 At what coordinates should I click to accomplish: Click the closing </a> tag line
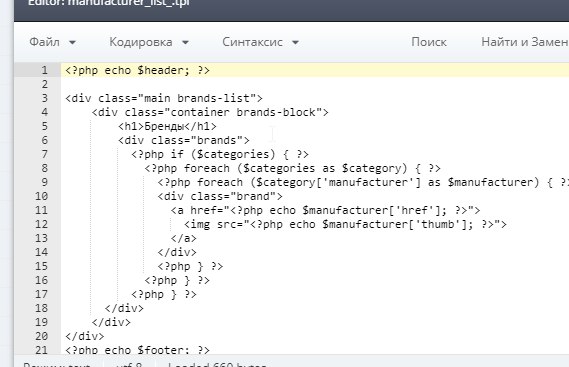[184, 238]
